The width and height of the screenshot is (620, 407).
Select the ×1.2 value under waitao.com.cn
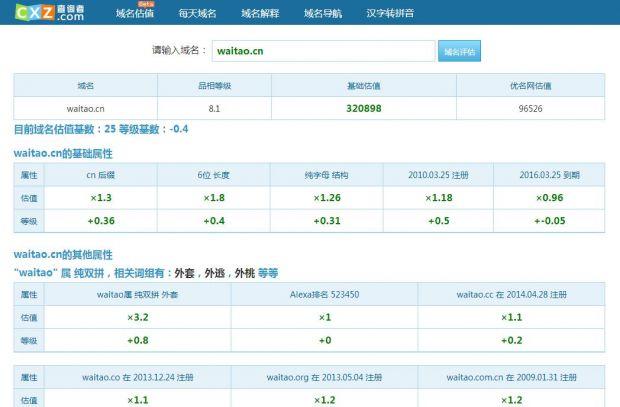(511, 400)
